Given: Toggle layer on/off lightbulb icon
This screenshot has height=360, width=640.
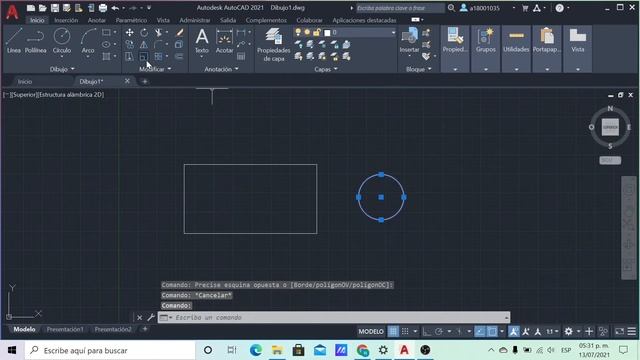Looking at the screenshot, I should click(x=298, y=32).
